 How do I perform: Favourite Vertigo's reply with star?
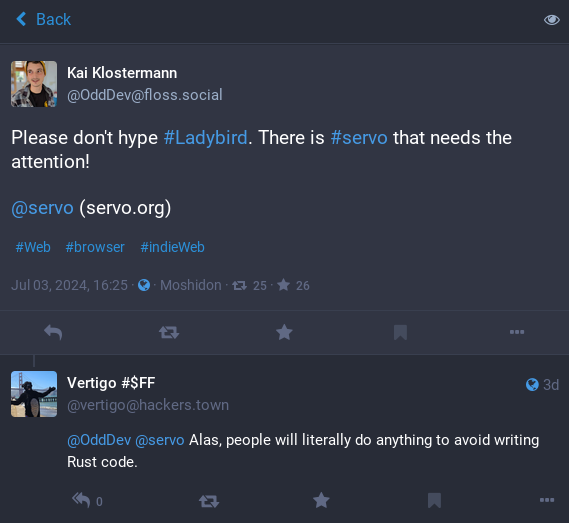pos(321,500)
